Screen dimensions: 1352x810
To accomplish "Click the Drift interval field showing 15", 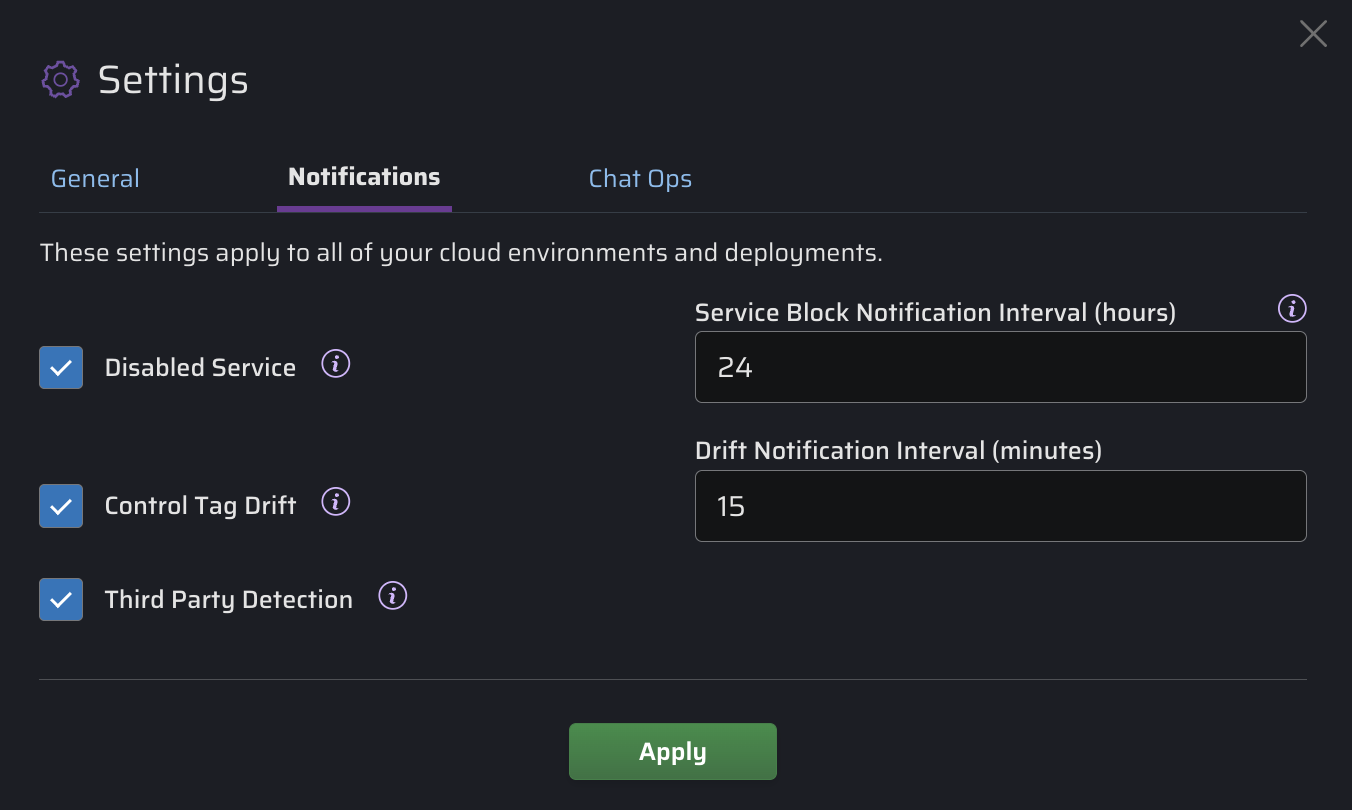I will [1000, 506].
